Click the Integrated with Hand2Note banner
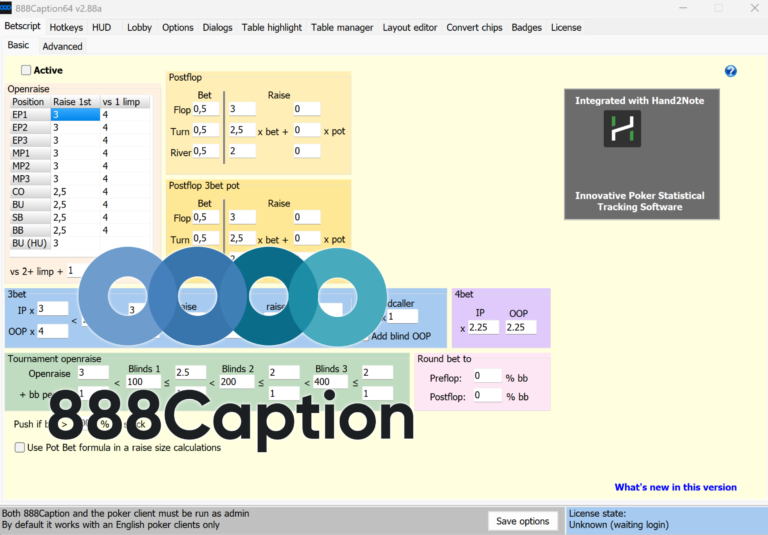 click(642, 154)
